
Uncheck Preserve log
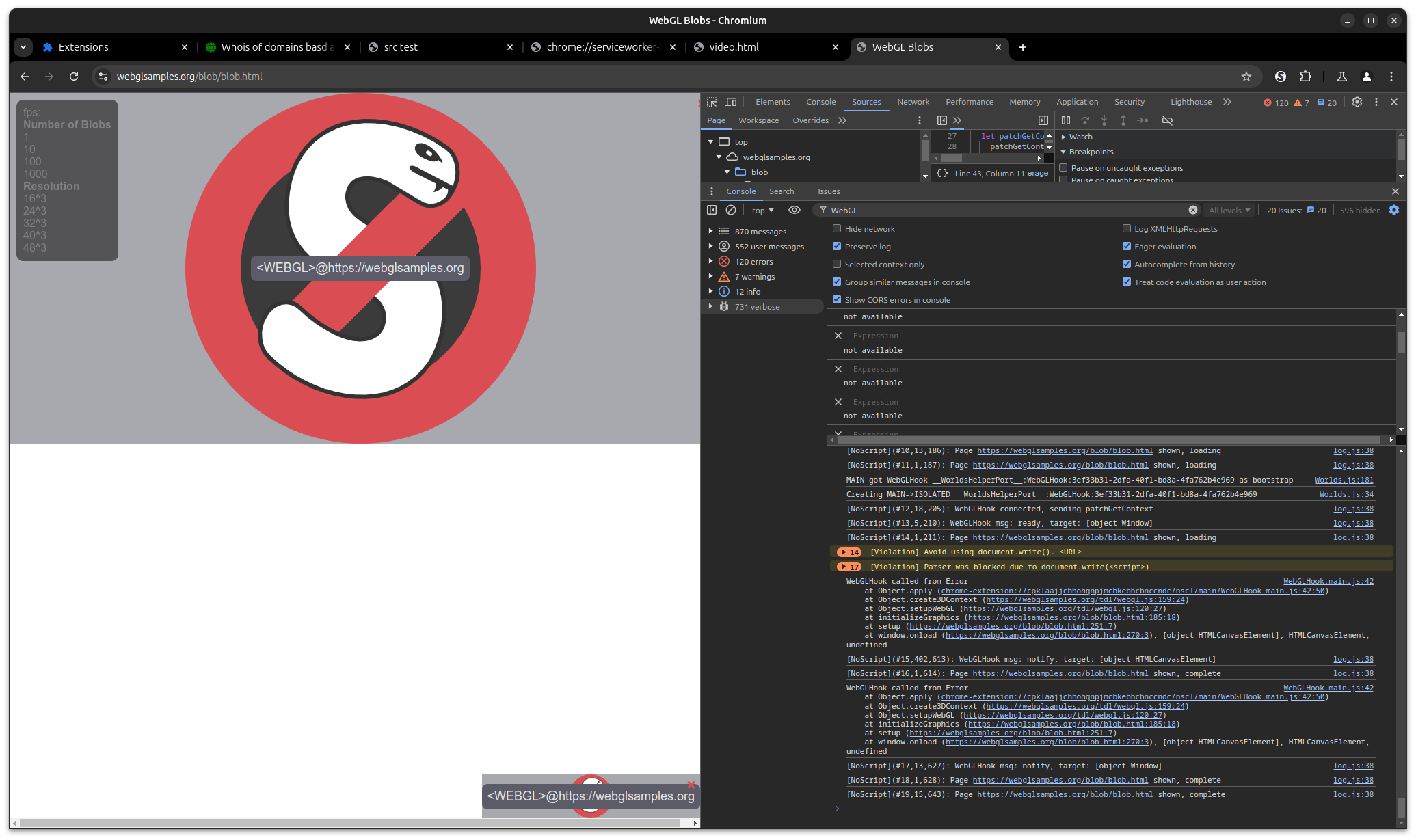coord(837,246)
